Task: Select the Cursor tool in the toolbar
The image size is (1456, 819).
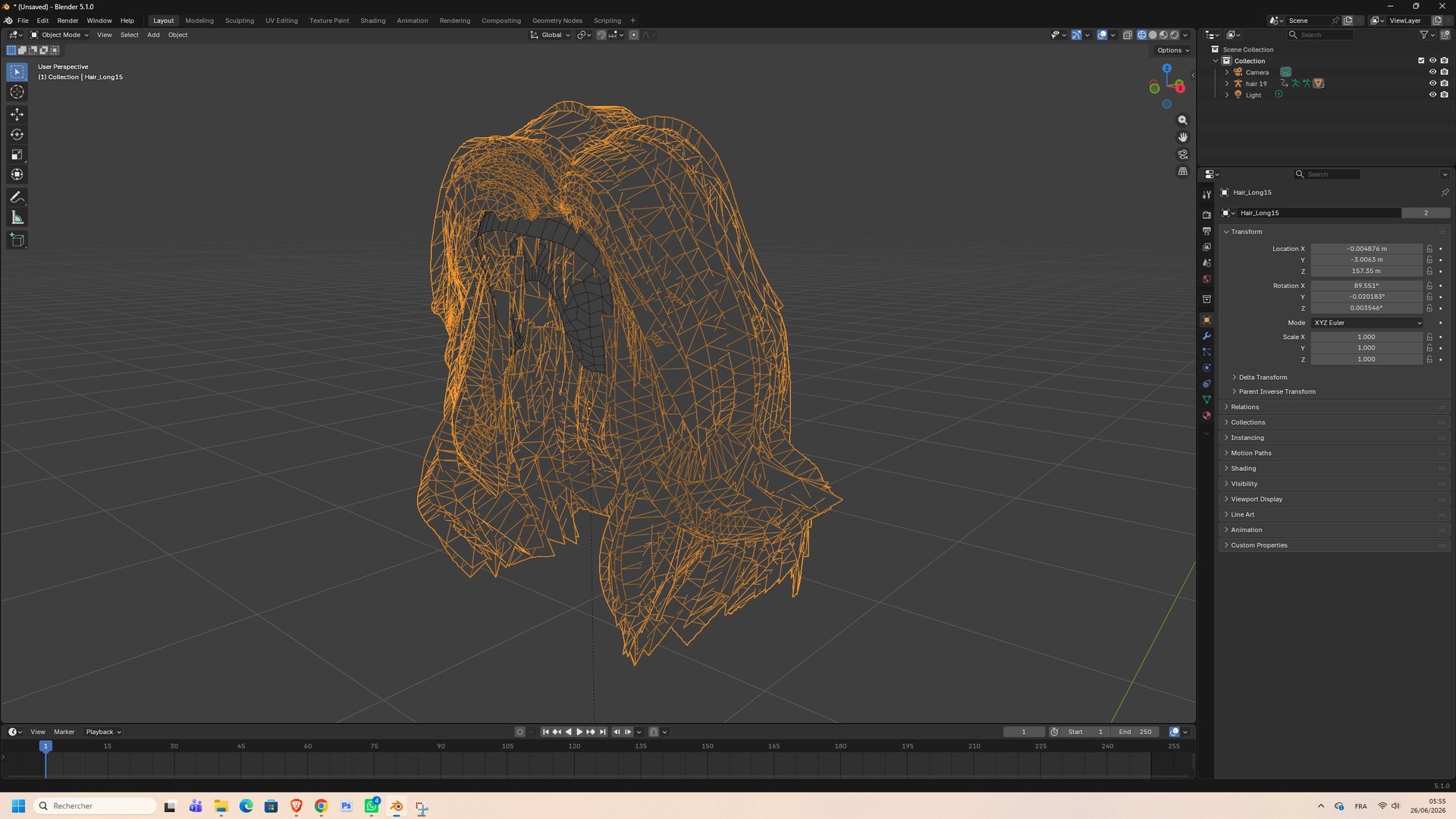Action: point(17,92)
